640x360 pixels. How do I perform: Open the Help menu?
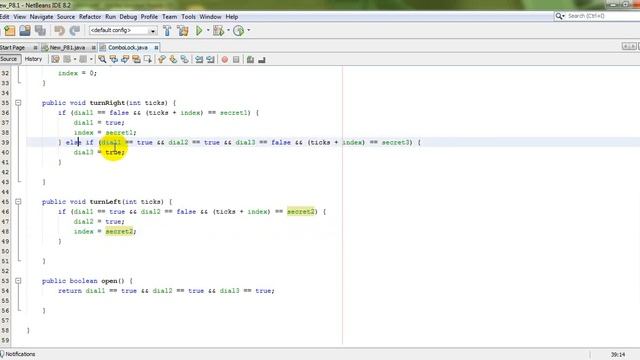(x=232, y=17)
